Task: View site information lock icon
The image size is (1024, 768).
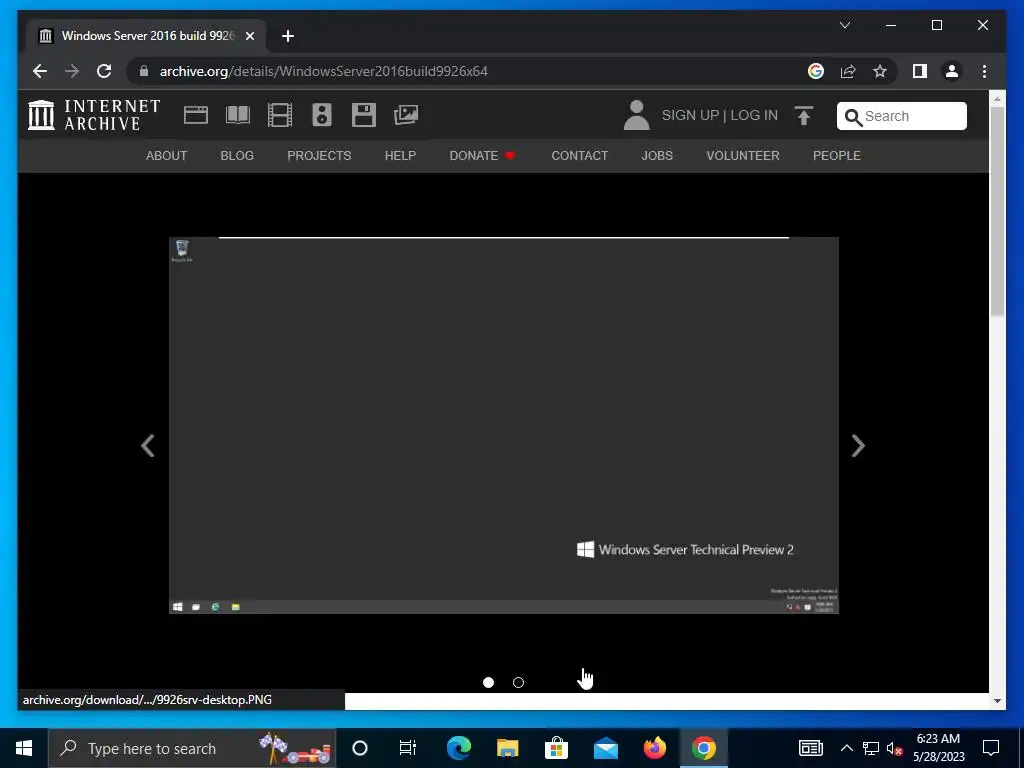Action: pos(144,71)
